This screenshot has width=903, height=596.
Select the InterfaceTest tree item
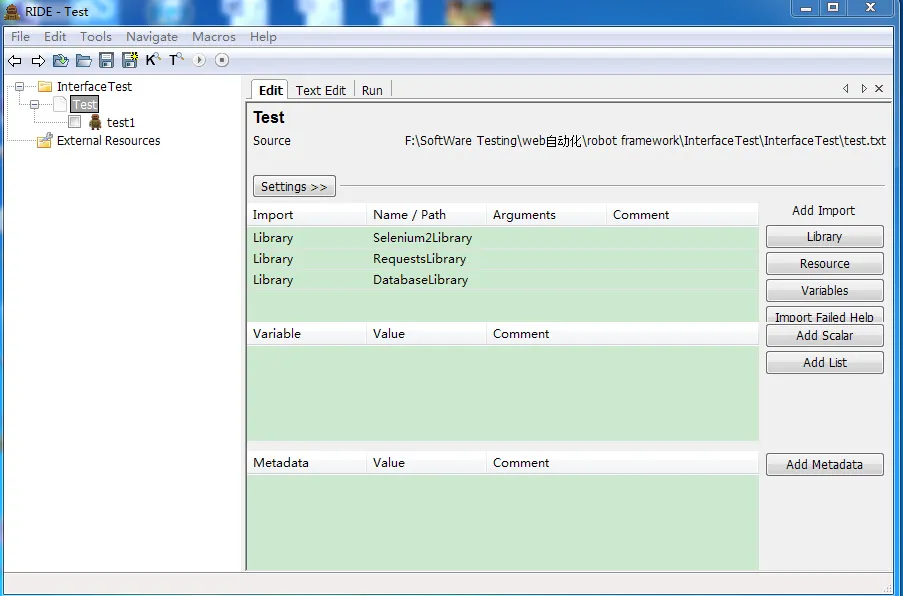(94, 87)
